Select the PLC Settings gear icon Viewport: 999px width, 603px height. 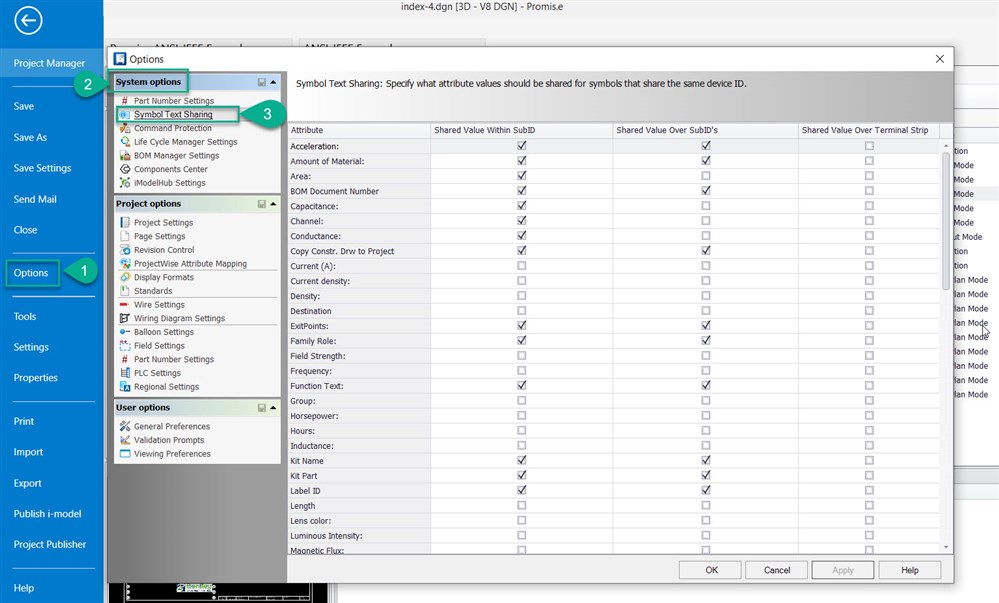(126, 372)
